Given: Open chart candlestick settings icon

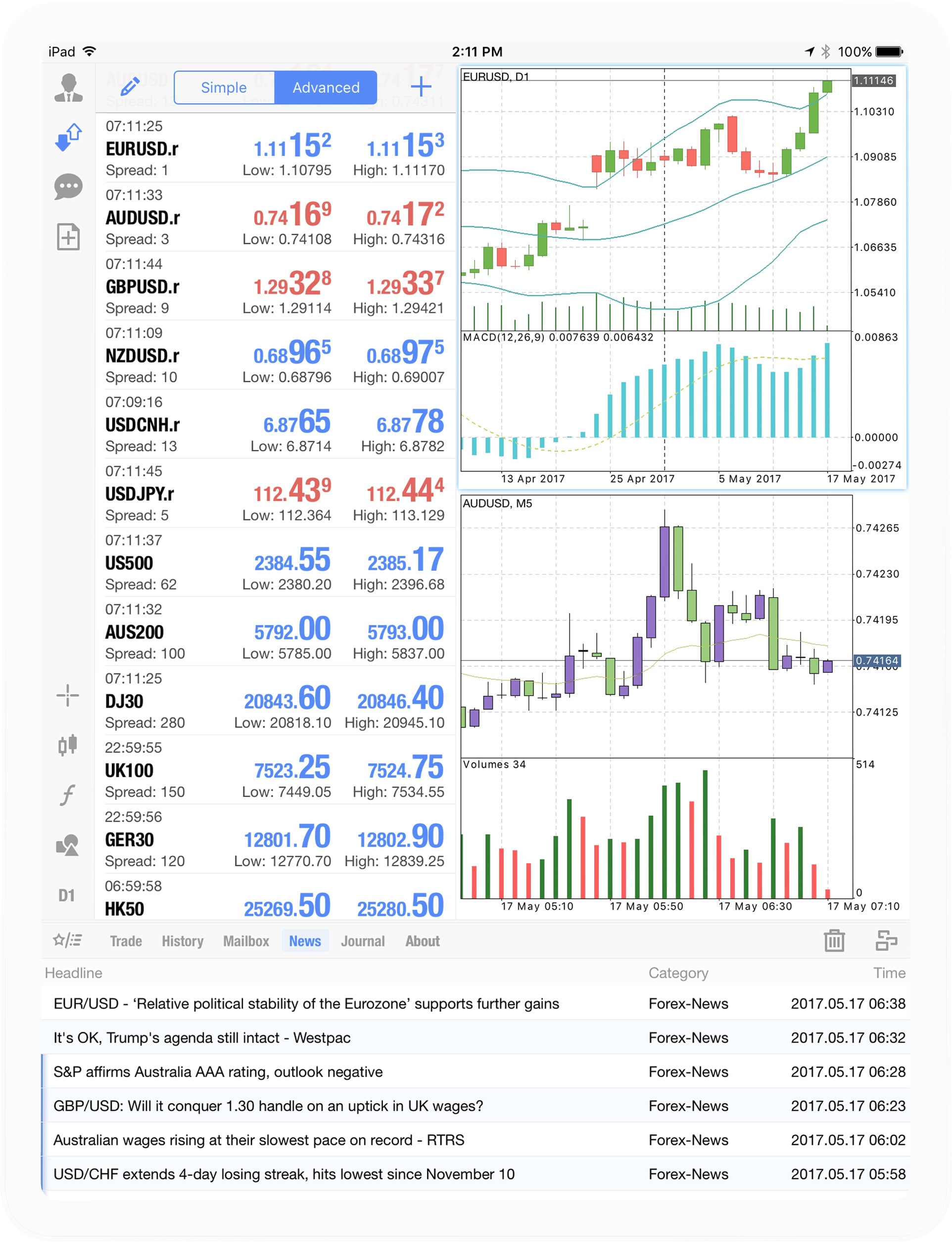Looking at the screenshot, I should tap(67, 745).
